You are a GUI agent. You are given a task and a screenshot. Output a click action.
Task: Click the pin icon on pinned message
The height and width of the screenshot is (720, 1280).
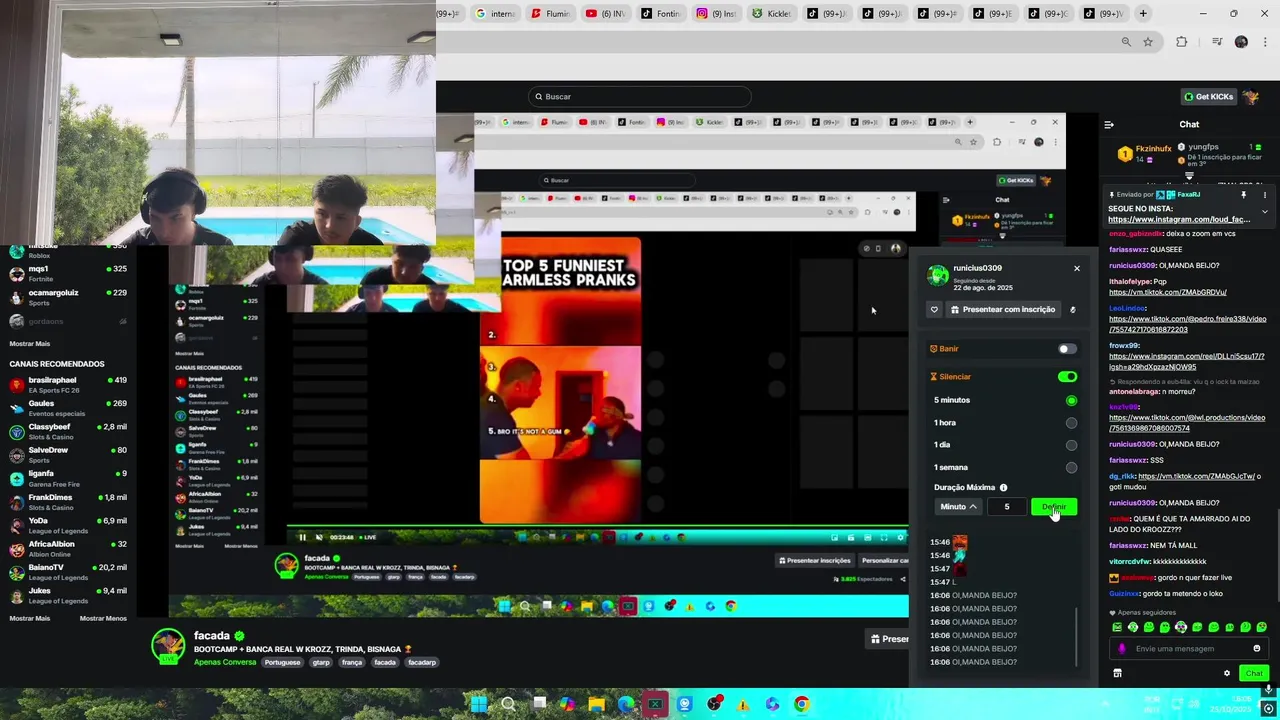[1244, 195]
